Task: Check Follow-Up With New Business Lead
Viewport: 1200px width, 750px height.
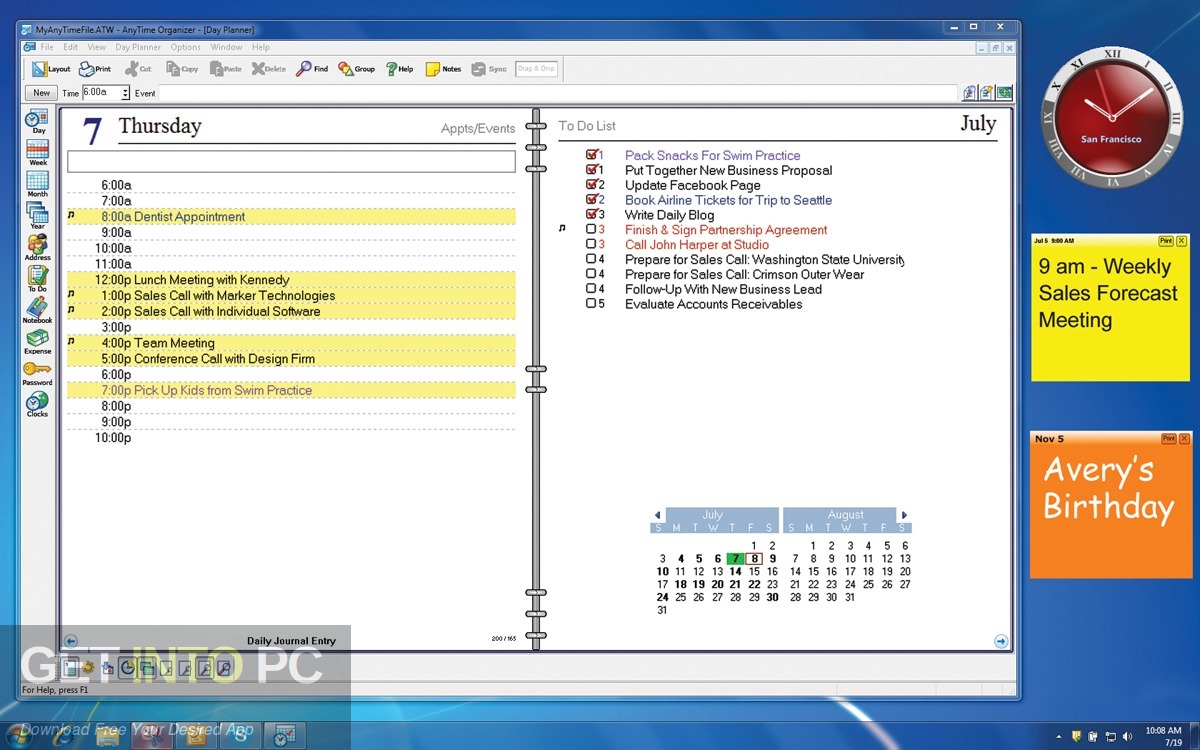Action: (x=591, y=289)
